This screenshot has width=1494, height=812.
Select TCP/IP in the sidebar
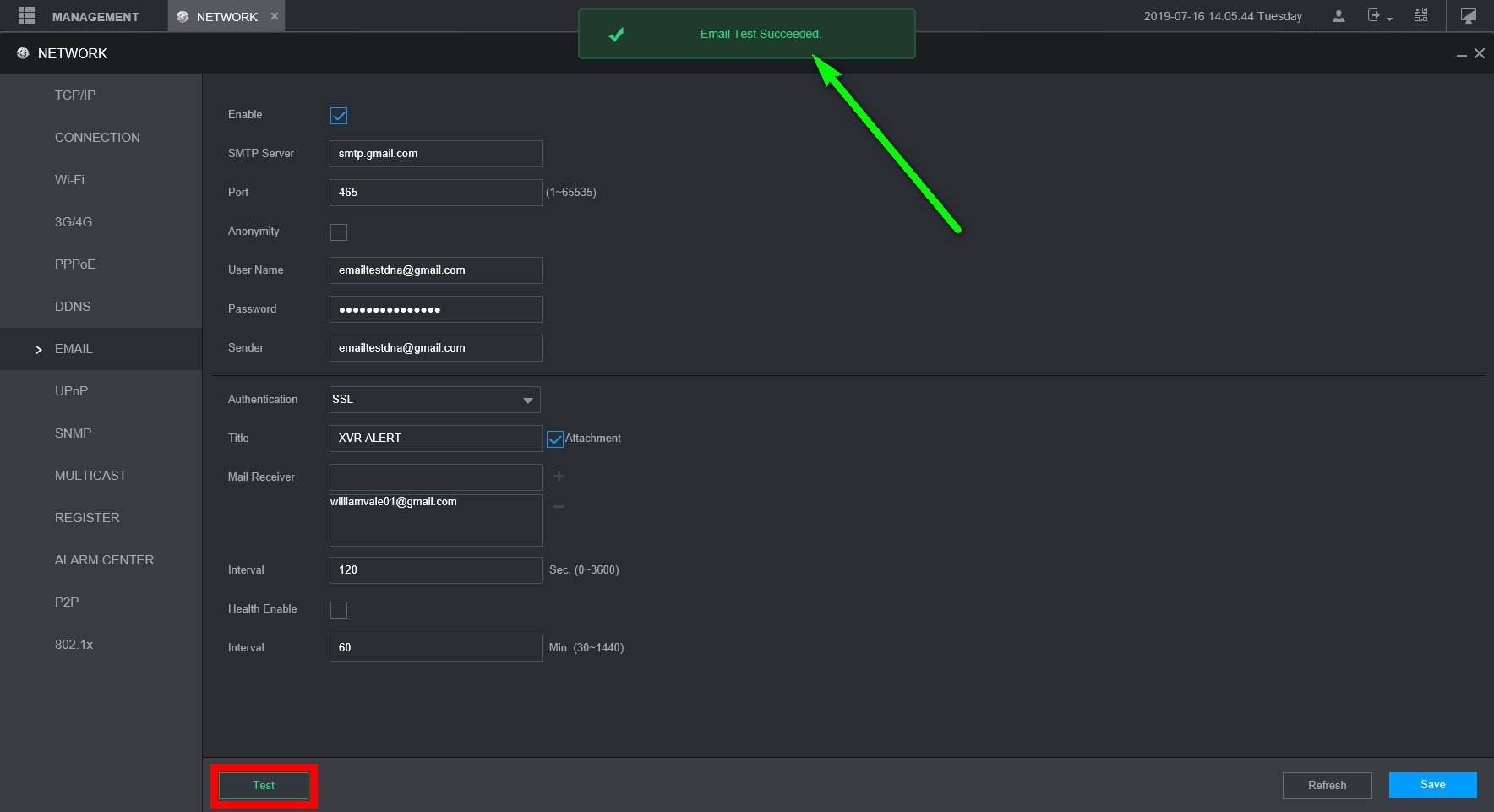tap(75, 95)
